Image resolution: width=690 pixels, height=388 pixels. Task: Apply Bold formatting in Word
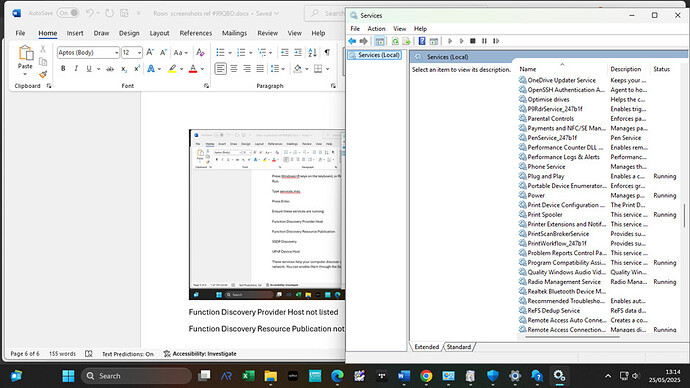(63, 69)
